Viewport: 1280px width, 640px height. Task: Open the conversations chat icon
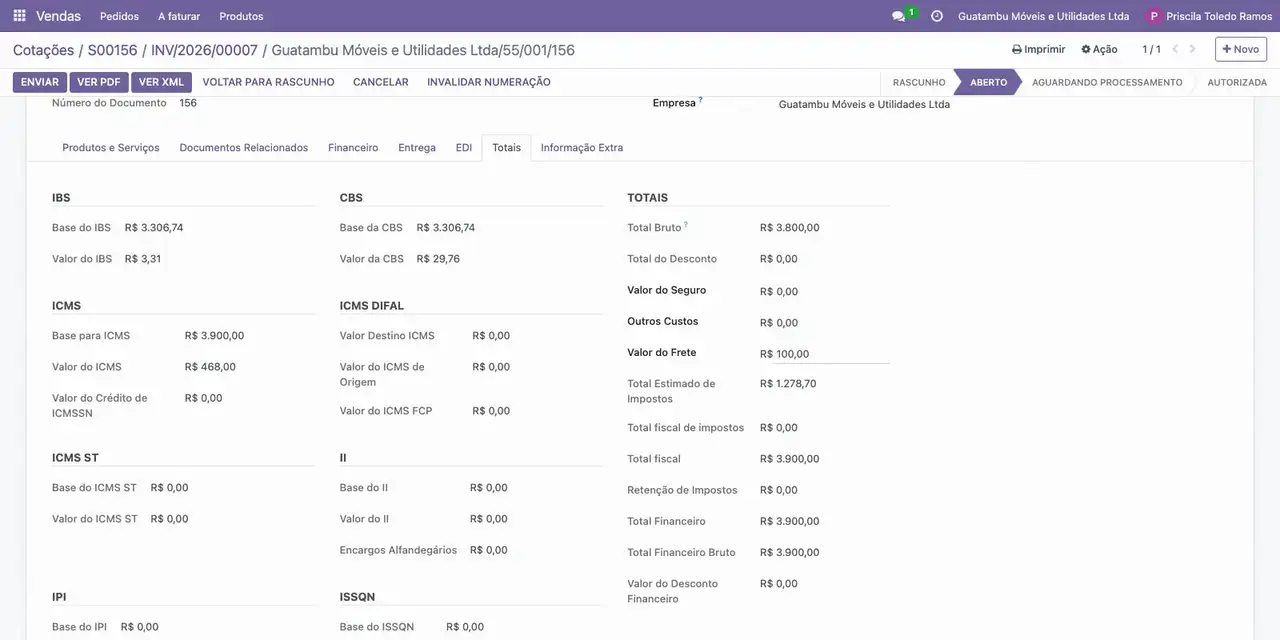click(x=898, y=16)
